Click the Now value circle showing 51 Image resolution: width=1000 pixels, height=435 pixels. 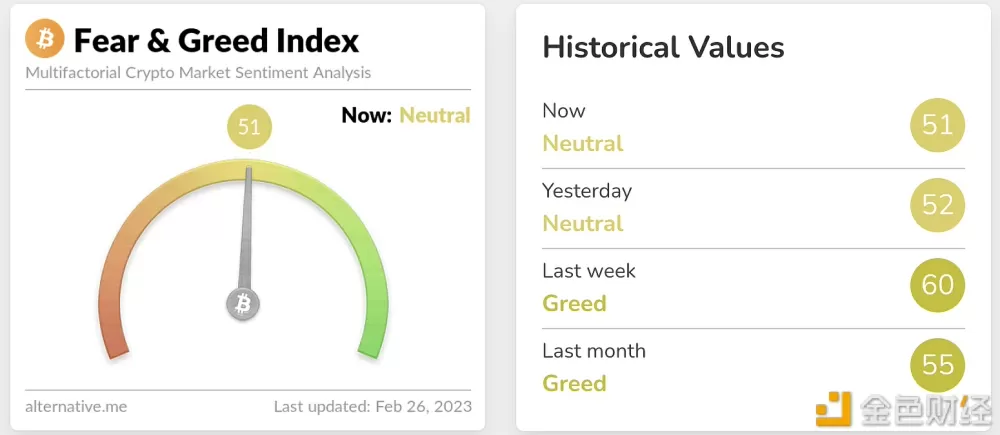pyautogui.click(x=937, y=124)
